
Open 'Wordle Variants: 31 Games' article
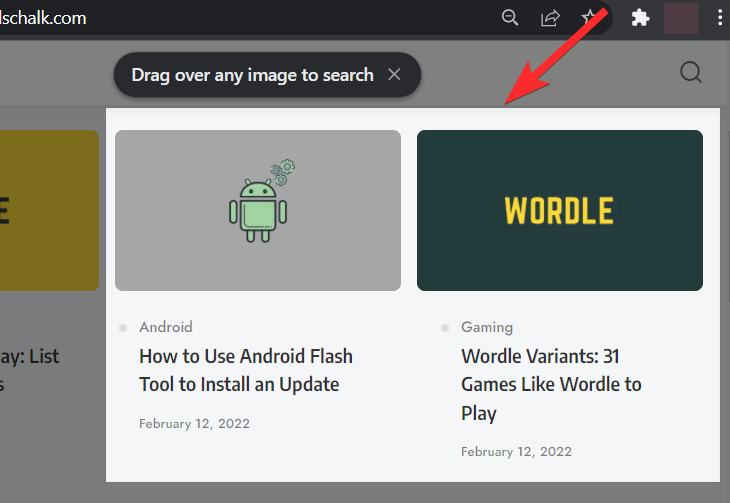[551, 384]
